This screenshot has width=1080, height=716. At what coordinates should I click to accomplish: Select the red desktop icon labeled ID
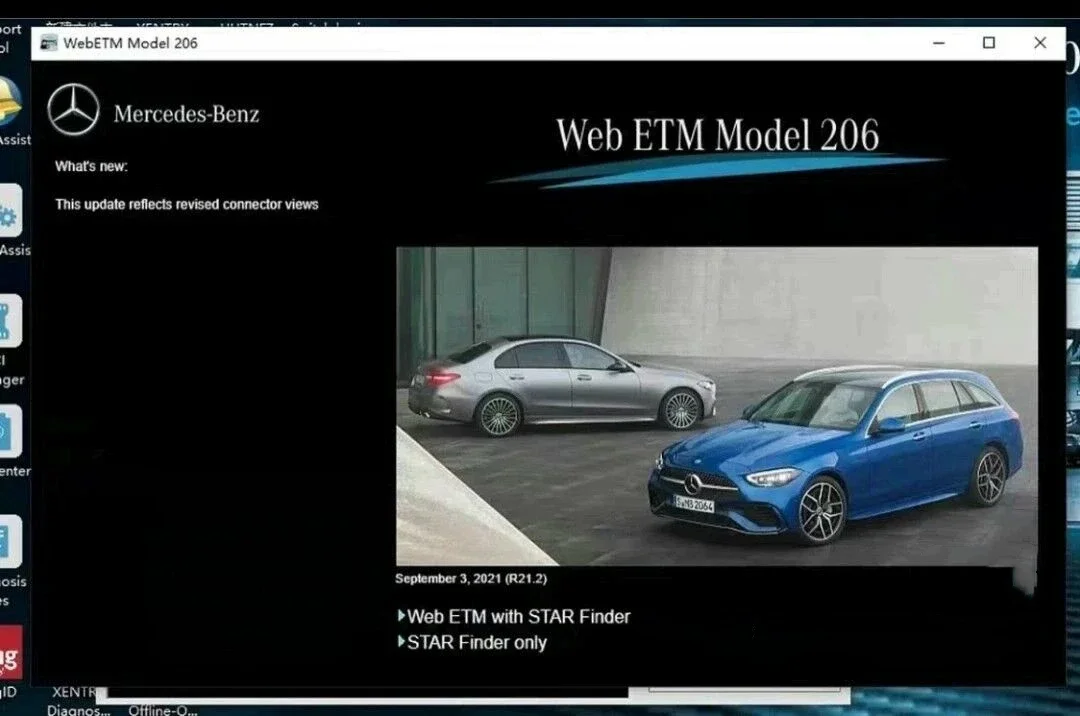tap(10, 652)
